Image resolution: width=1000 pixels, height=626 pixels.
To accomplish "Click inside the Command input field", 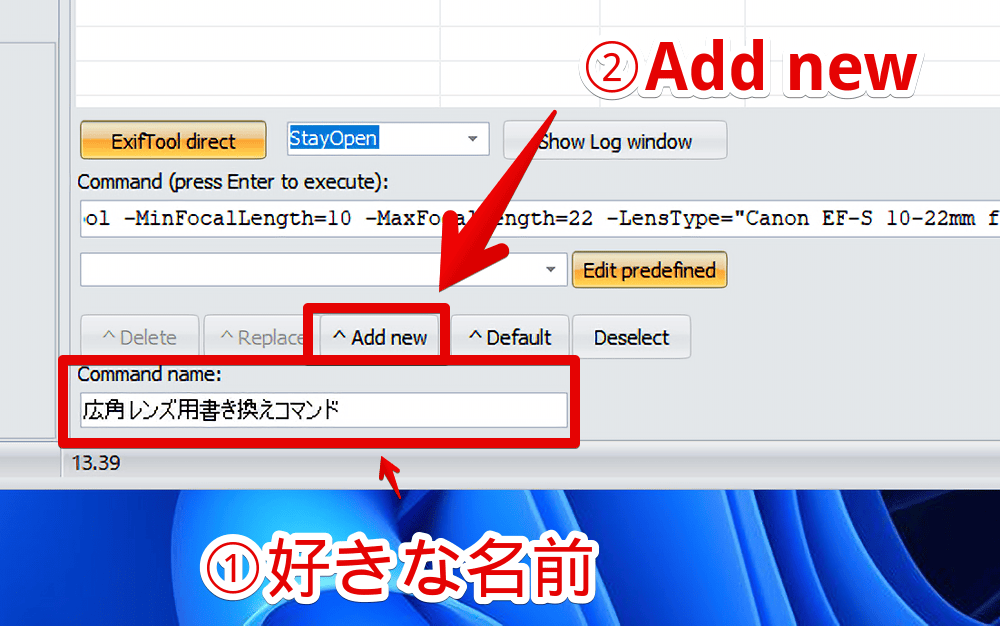I will (x=300, y=218).
